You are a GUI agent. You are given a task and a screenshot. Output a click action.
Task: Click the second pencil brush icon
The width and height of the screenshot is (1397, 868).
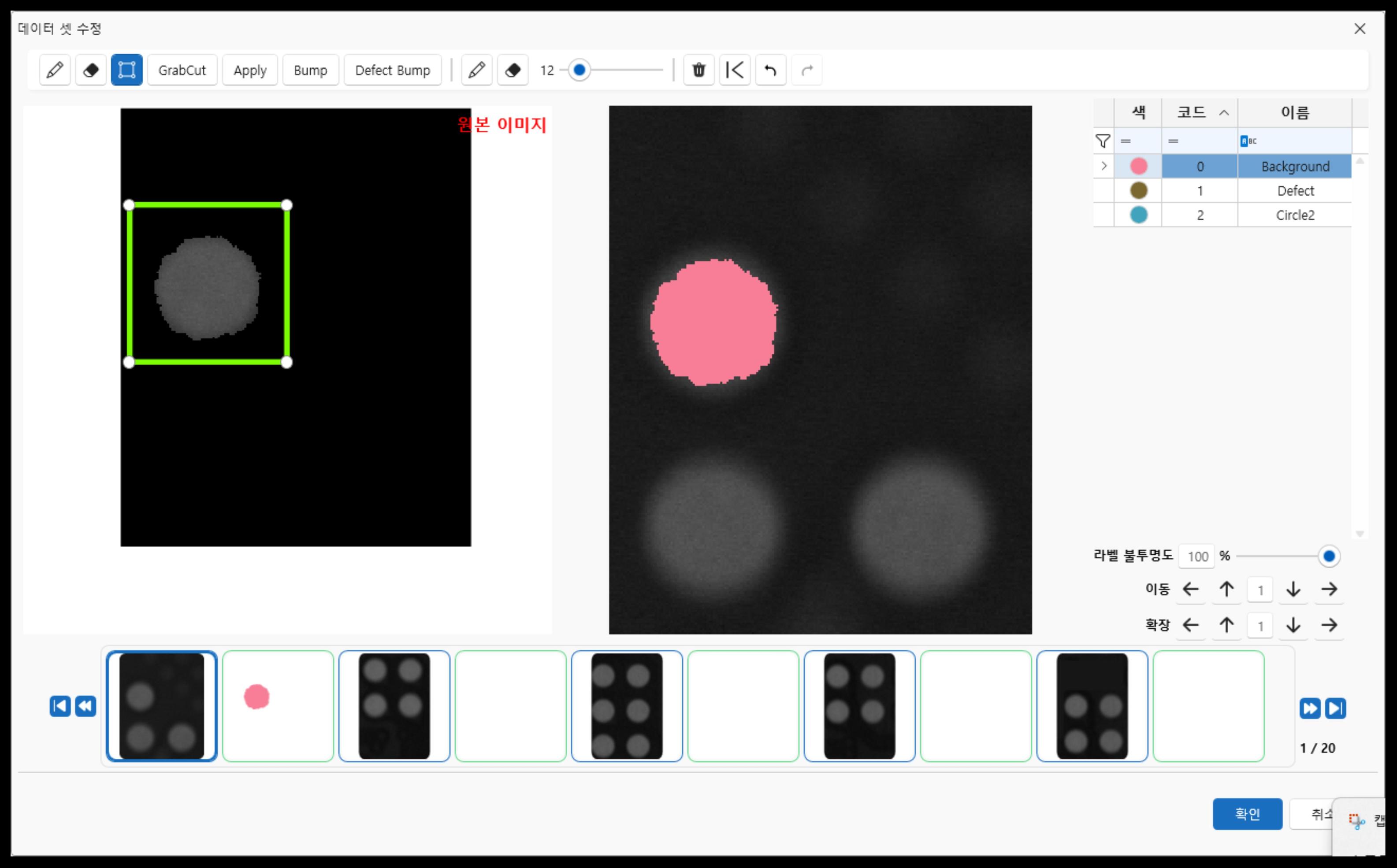click(x=476, y=70)
